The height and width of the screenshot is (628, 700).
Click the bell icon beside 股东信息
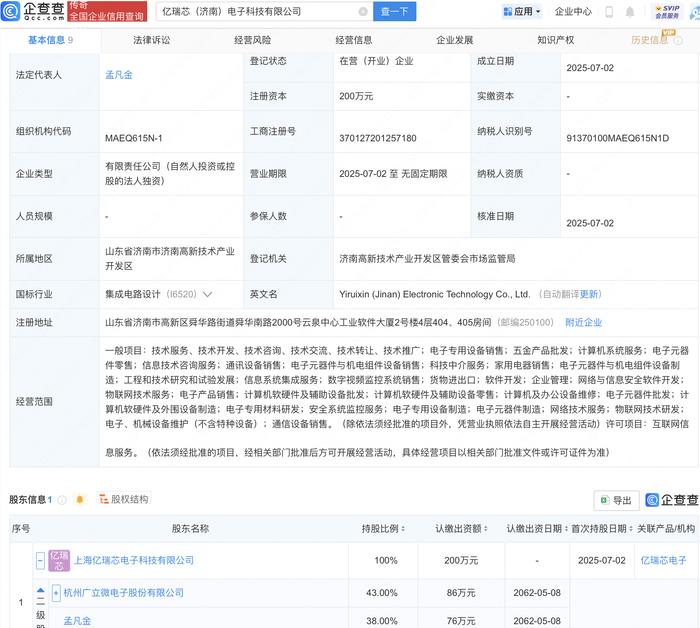80,499
